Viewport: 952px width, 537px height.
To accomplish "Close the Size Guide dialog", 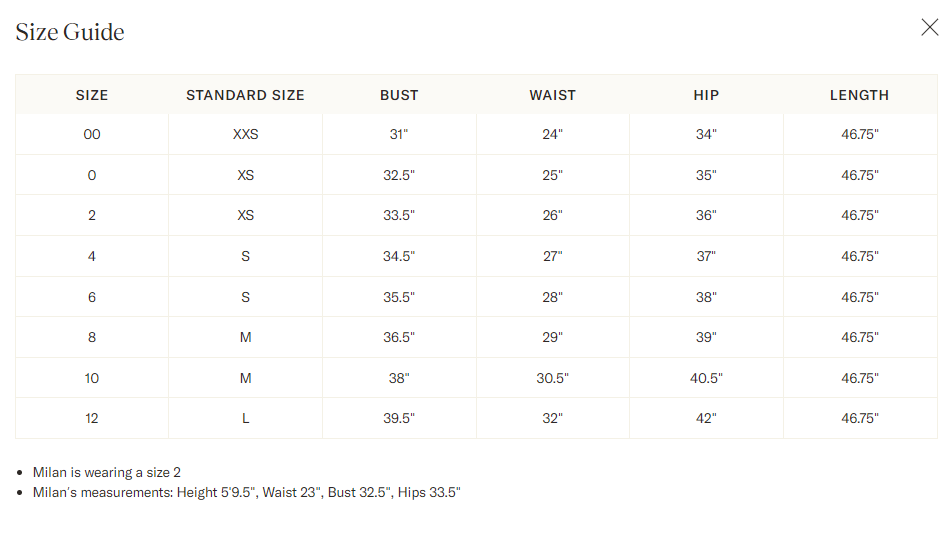I will click(x=929, y=28).
